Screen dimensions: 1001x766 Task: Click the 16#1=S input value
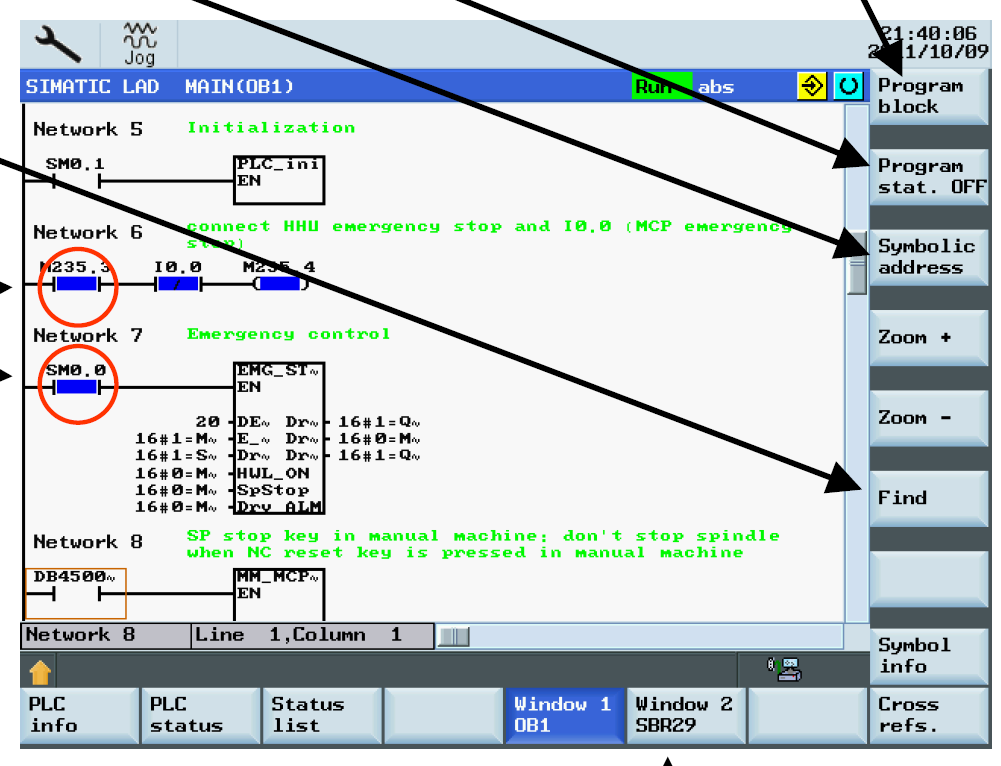click(176, 456)
